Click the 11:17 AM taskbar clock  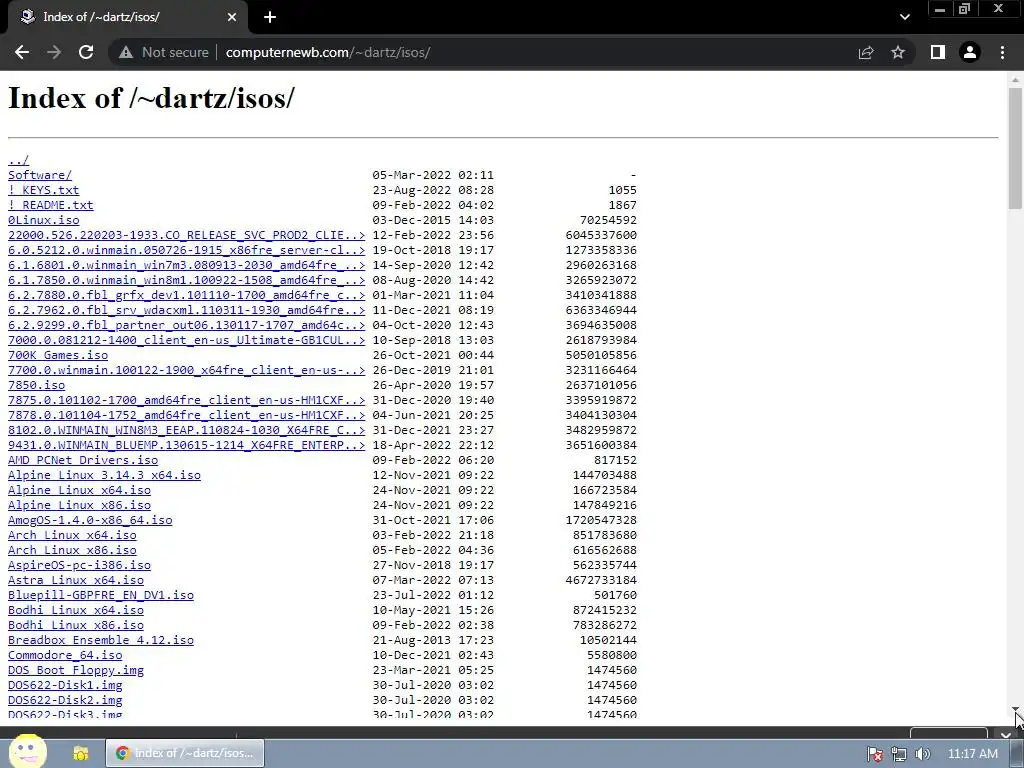(x=973, y=754)
